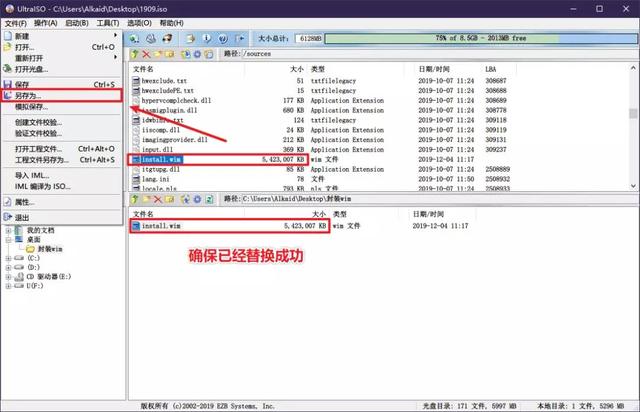This screenshot has width=640, height=412.
Task: Expand the 新建 submenu arrow
Action: click(116, 36)
